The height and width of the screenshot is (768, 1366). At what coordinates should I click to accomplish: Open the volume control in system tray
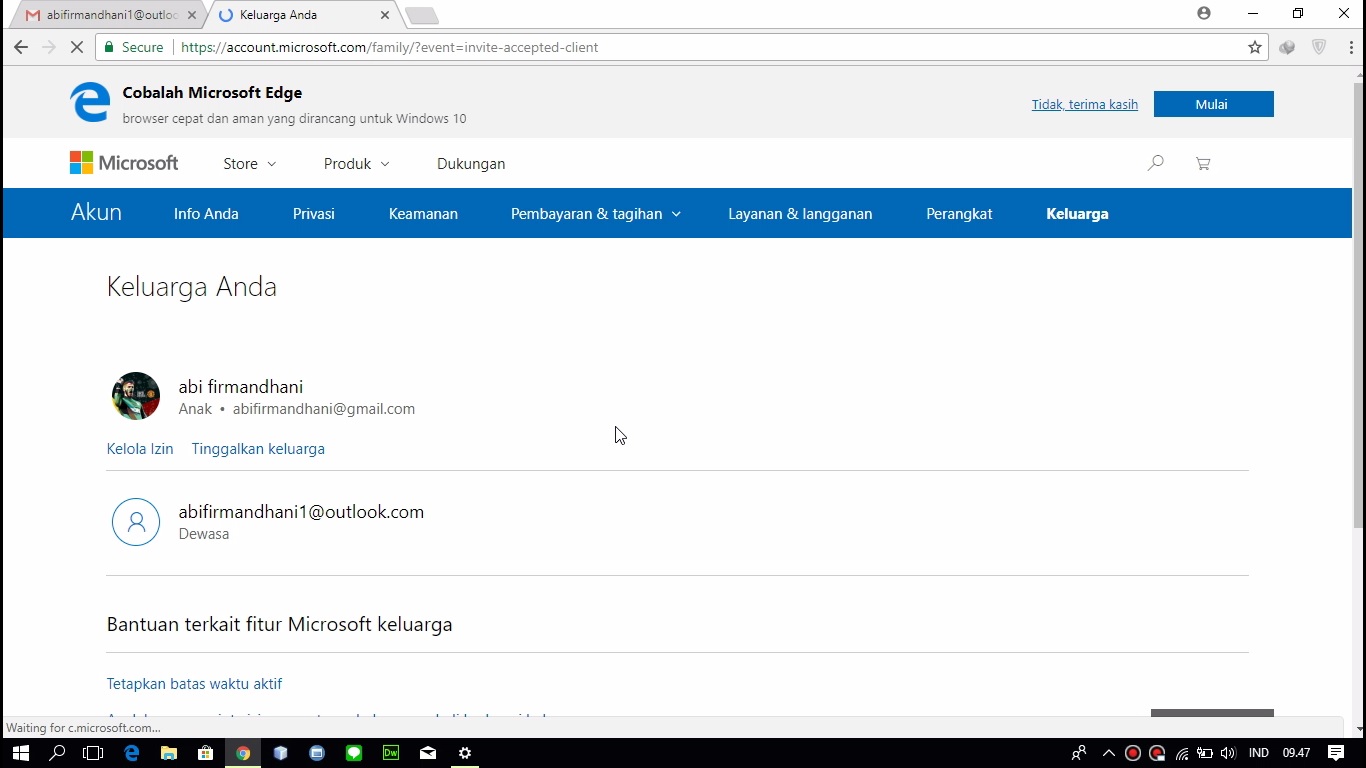coord(1228,753)
